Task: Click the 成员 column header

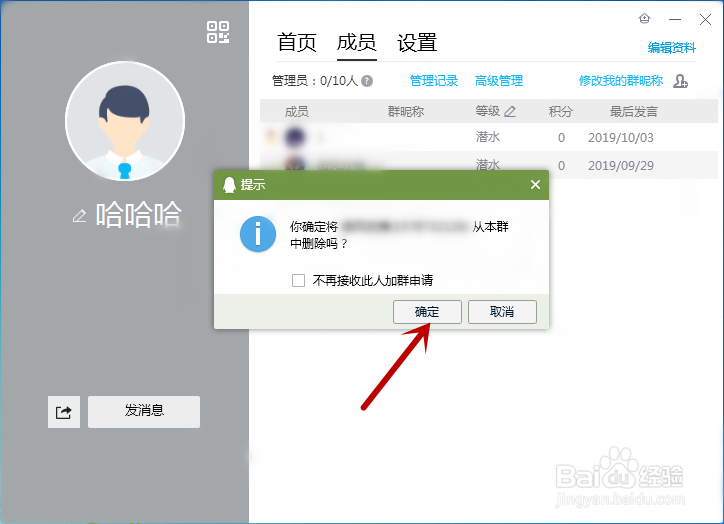Action: click(296, 111)
